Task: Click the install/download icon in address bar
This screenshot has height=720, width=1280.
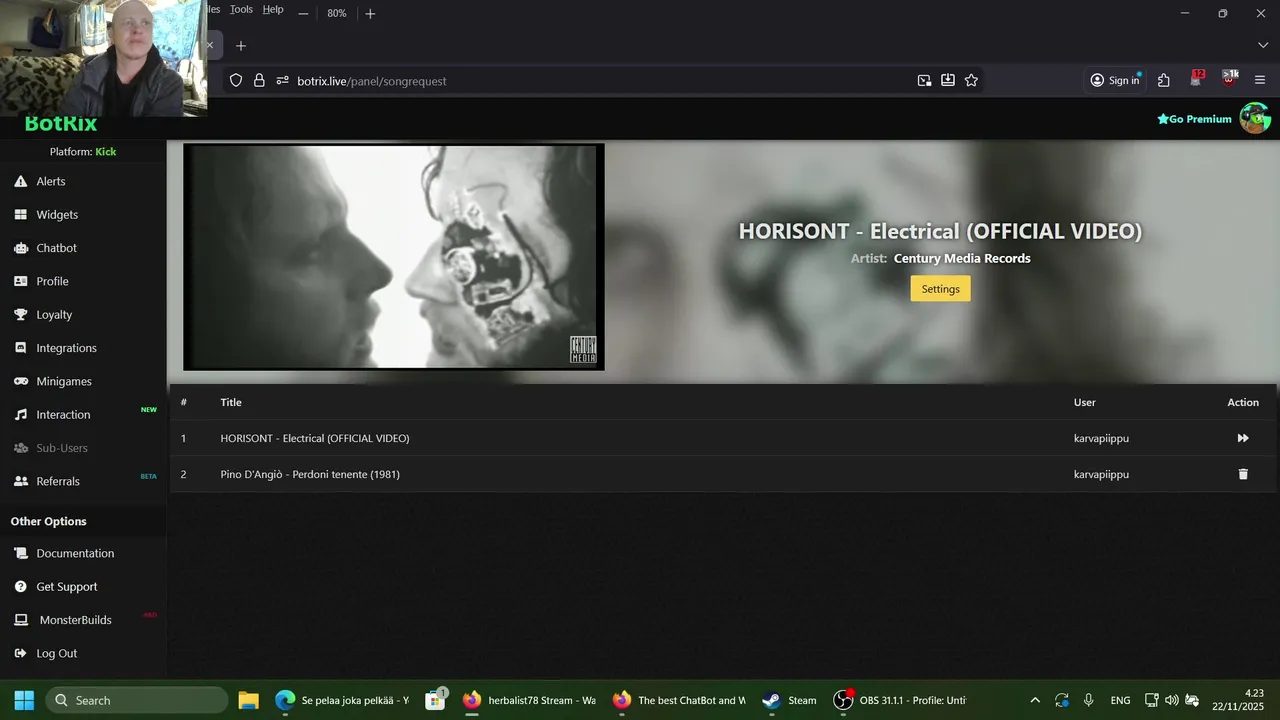Action: click(x=947, y=81)
